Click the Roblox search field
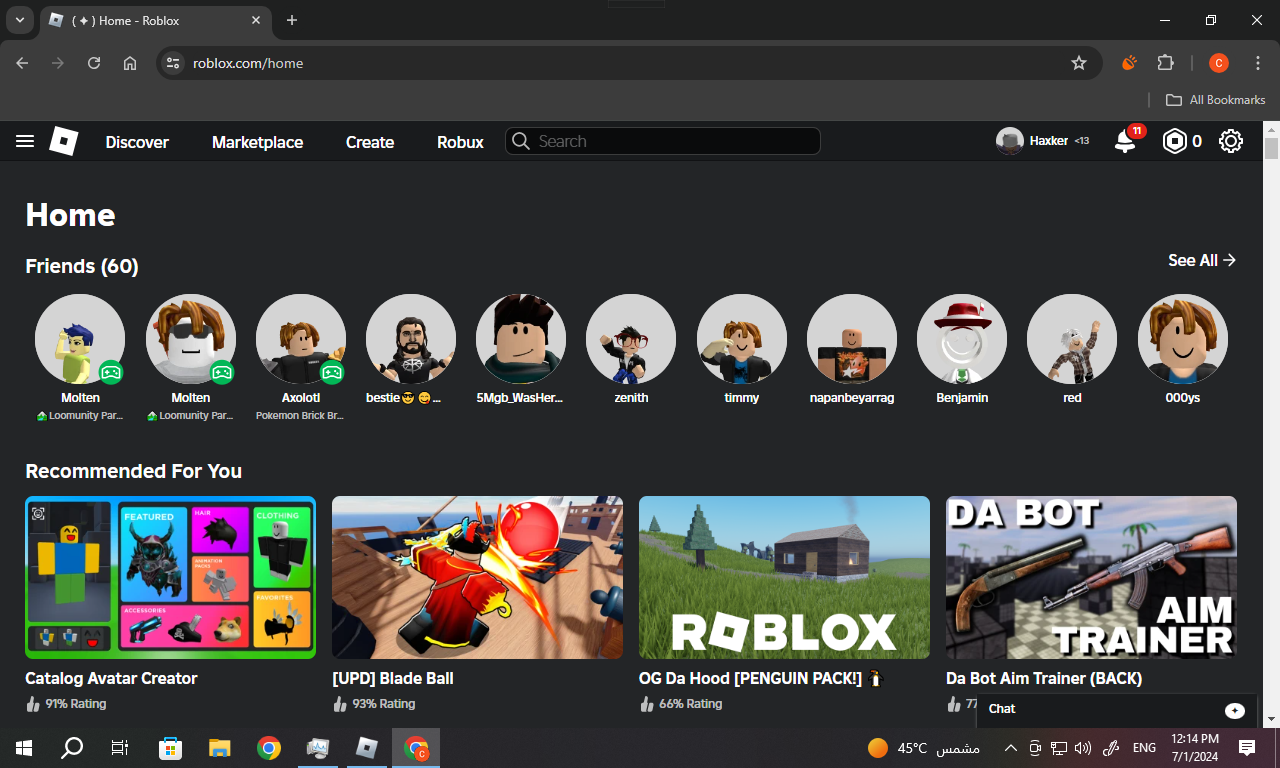The height and width of the screenshot is (768, 1280). 663,141
